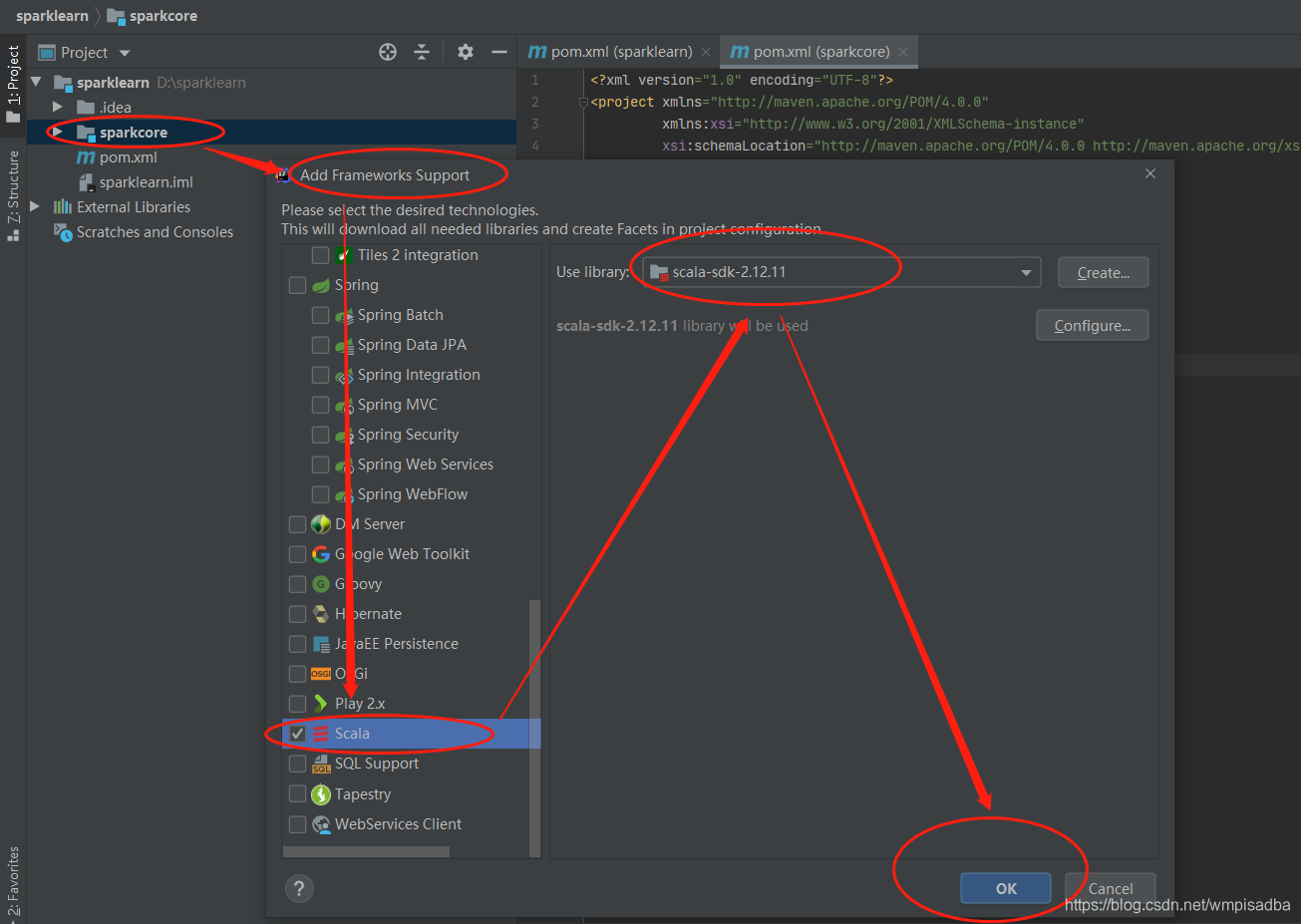
Task: Expand the .idea folder
Action: click(58, 108)
